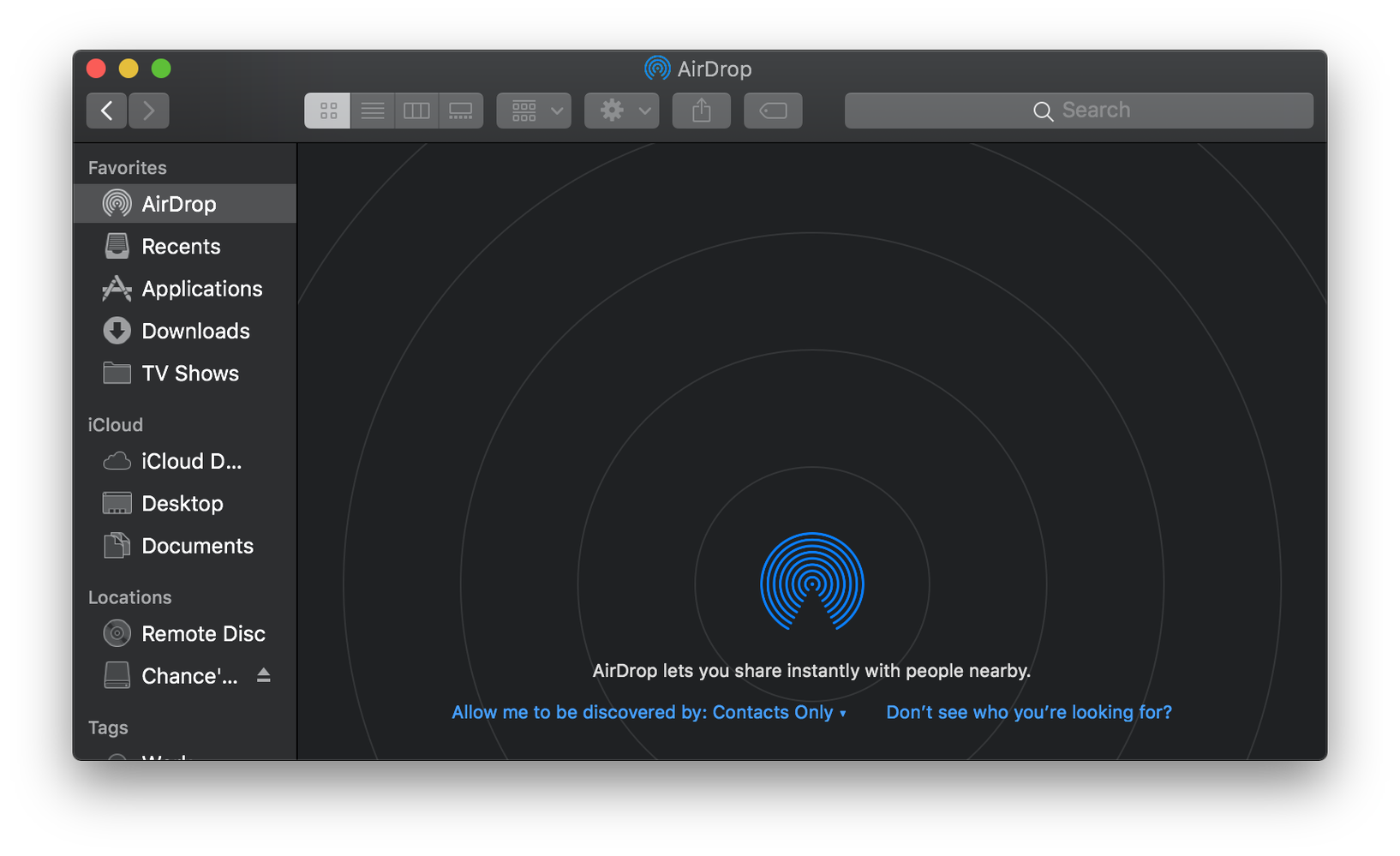Click the Don't see who you're looking for link

(x=1028, y=712)
